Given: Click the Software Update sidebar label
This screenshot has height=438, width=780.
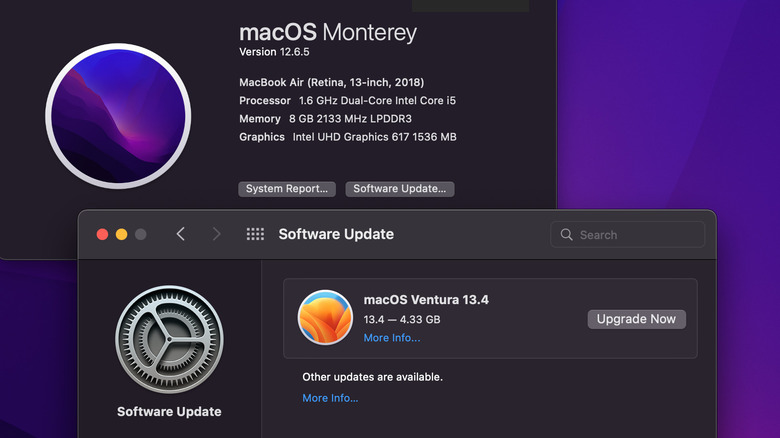Looking at the screenshot, I should [x=169, y=412].
